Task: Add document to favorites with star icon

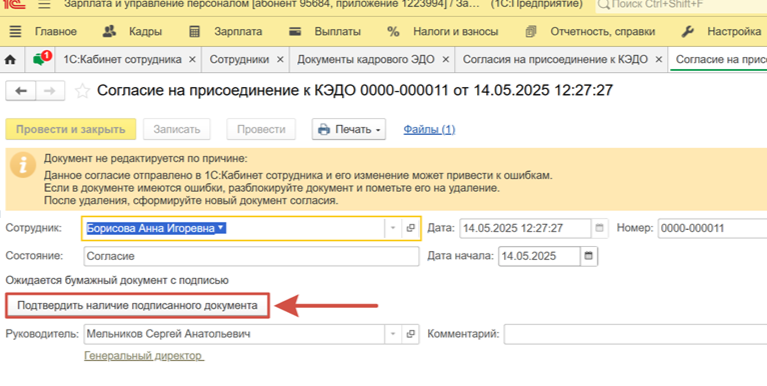Action: pyautogui.click(x=82, y=91)
